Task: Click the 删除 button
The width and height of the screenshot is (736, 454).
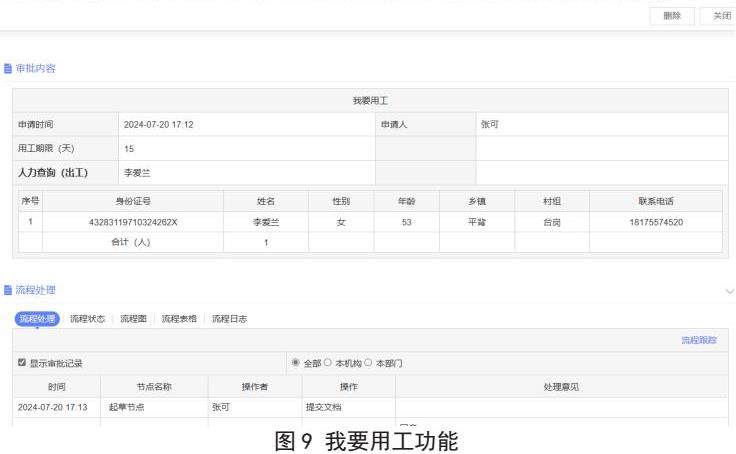Action: coord(671,16)
